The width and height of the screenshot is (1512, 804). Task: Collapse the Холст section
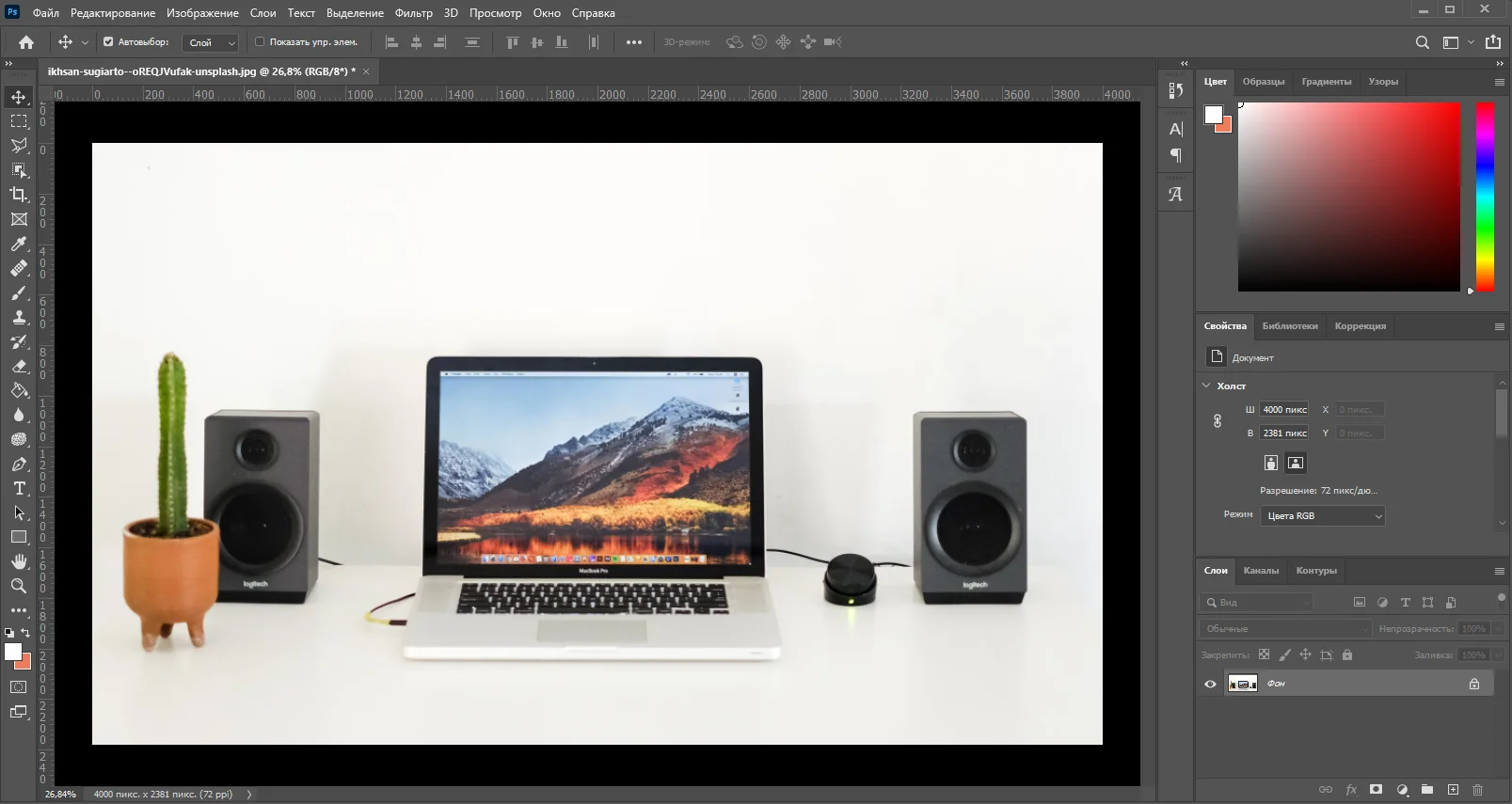coord(1206,386)
